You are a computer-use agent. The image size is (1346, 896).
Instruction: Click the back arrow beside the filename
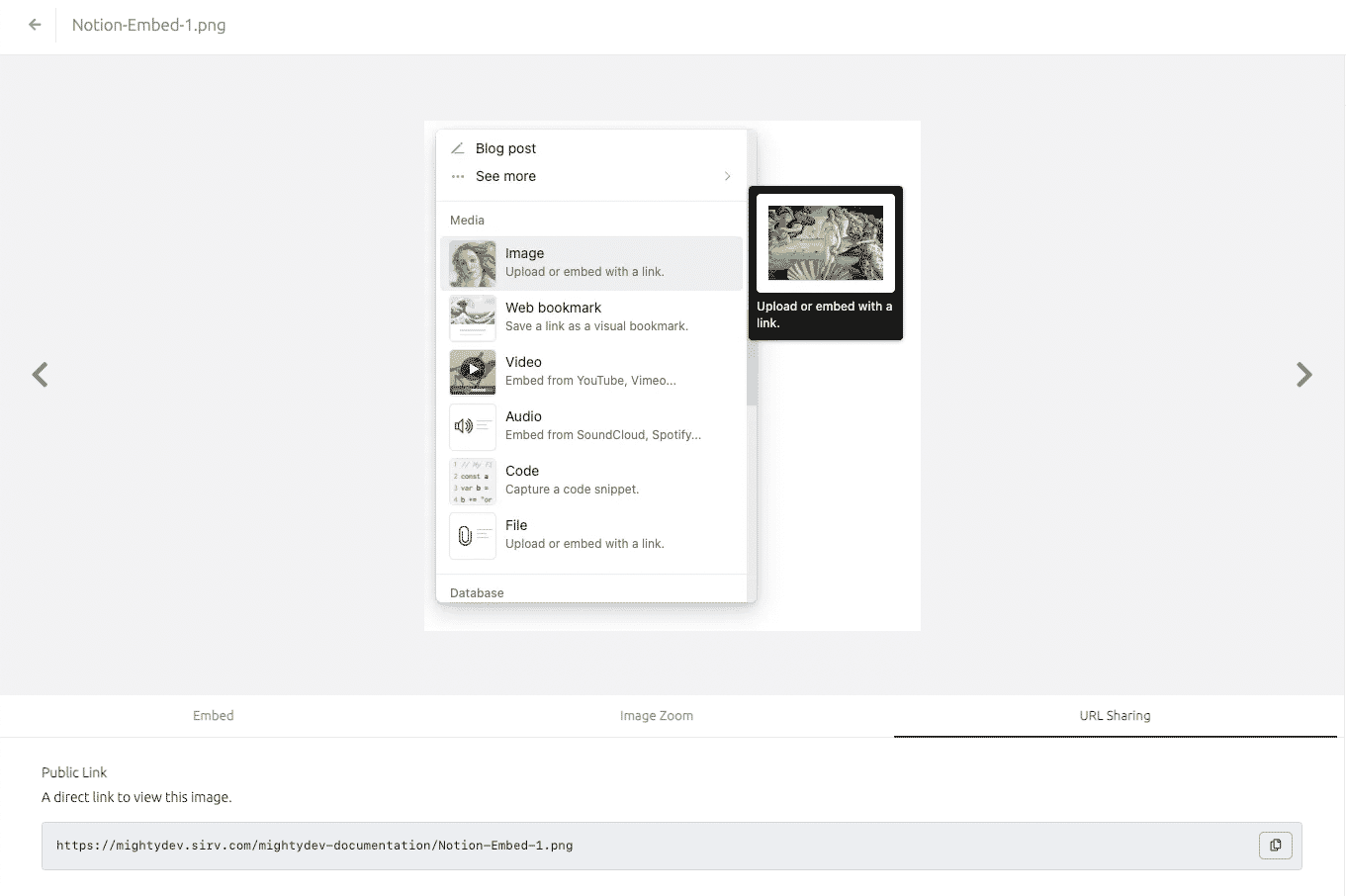pyautogui.click(x=35, y=27)
